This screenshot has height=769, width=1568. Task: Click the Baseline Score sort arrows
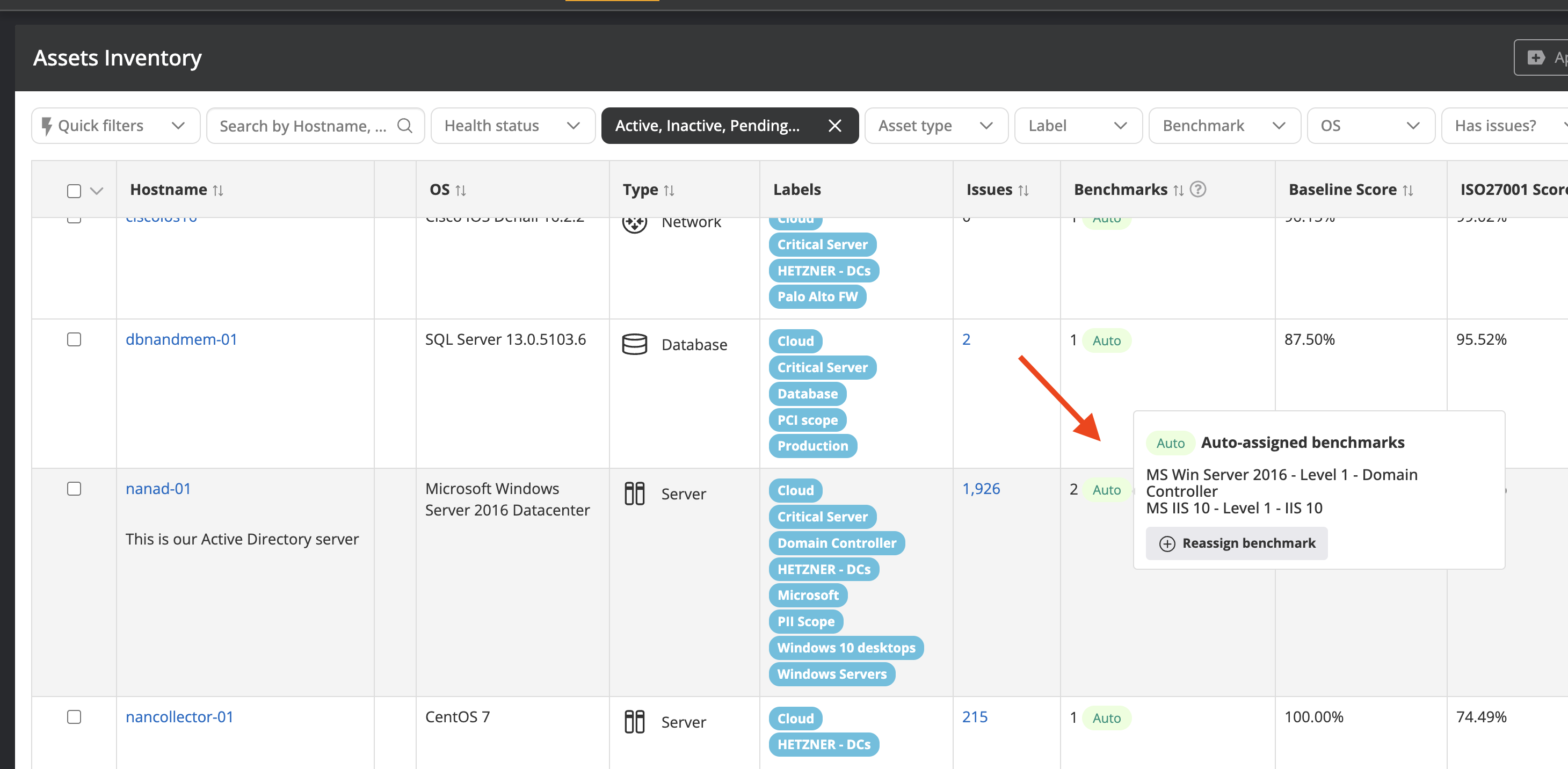click(1407, 191)
